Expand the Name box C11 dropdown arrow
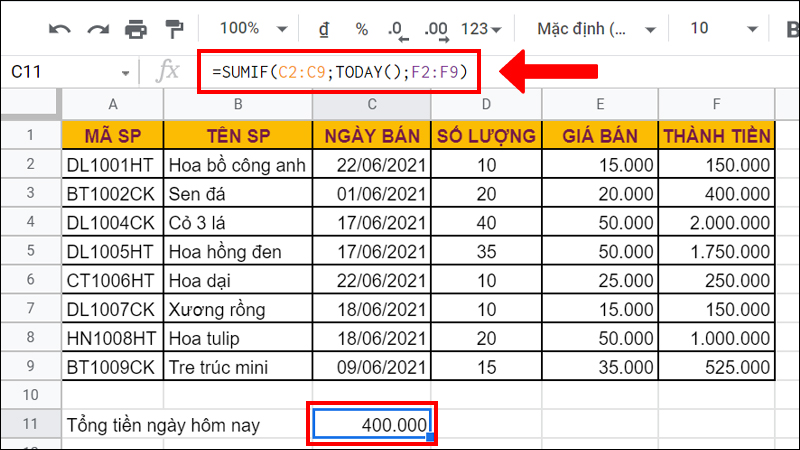This screenshot has height=450, width=800. pyautogui.click(x=125, y=73)
